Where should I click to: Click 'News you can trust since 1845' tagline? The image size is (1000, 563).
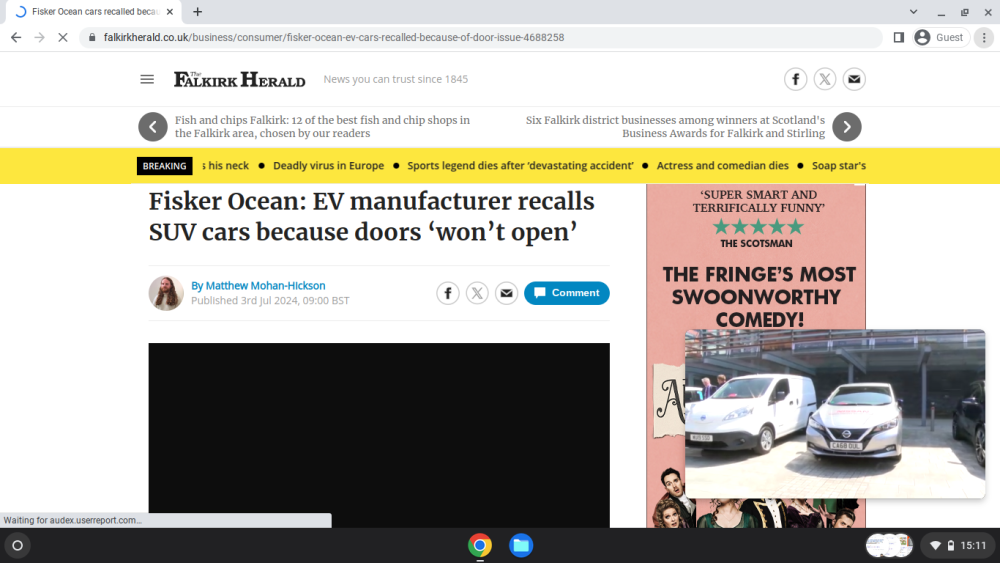[x=395, y=79]
